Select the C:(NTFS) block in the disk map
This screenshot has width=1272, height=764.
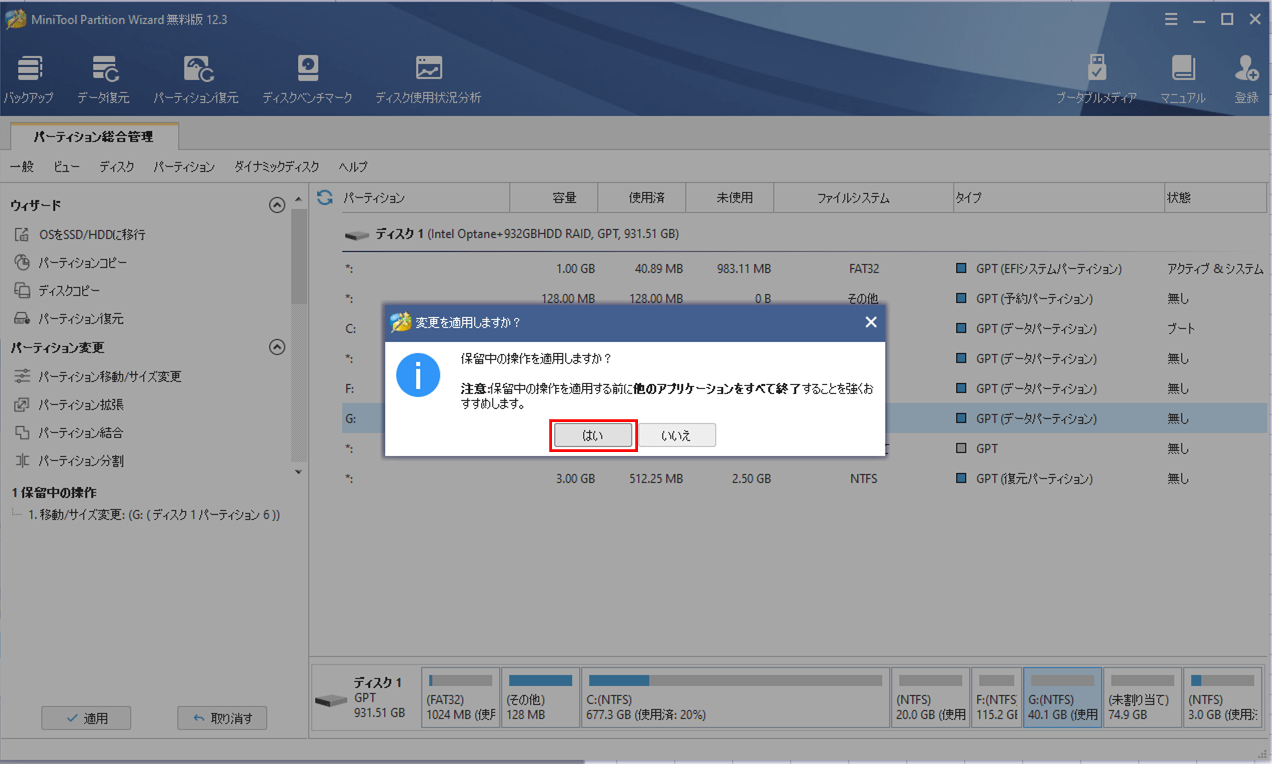733,697
